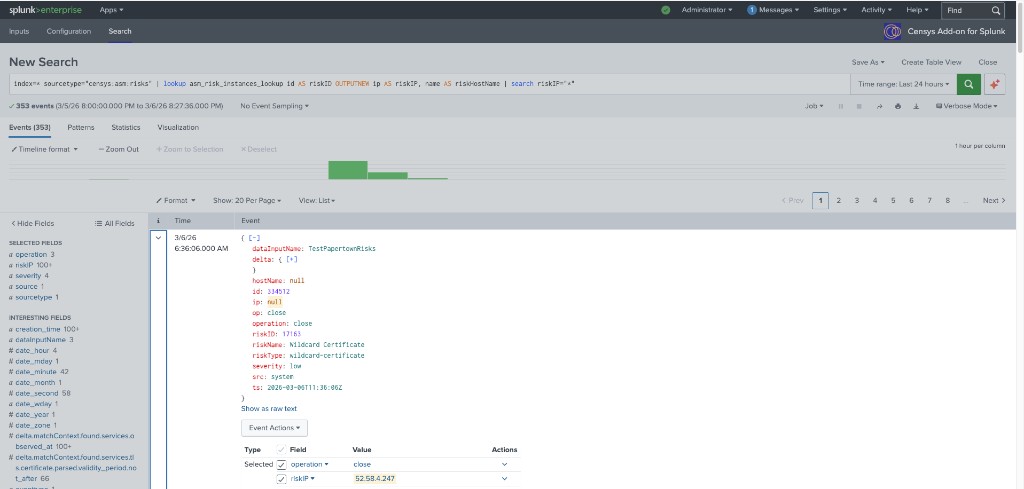Toggle the riskIP field checkbox

point(281,479)
